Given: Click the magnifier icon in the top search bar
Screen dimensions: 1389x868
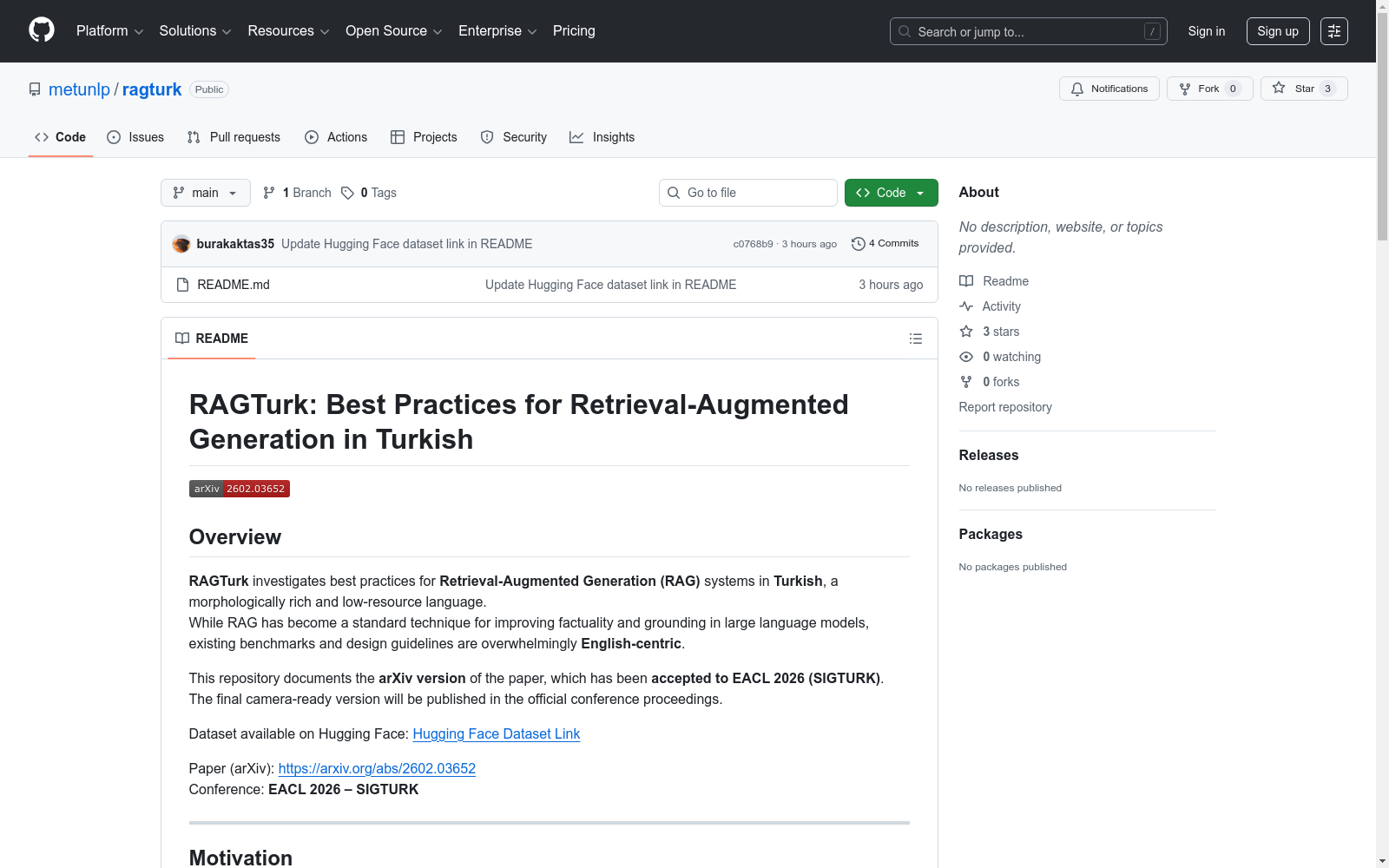Looking at the screenshot, I should tap(905, 31).
